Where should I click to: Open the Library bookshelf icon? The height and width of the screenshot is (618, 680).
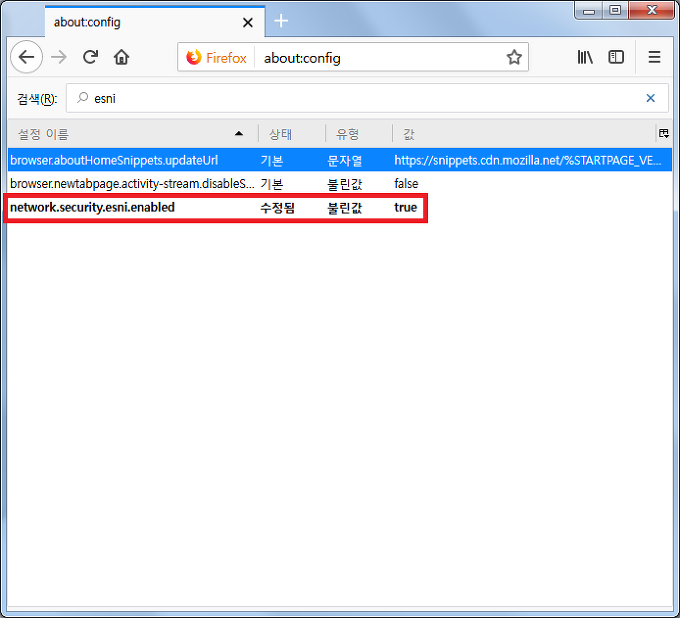click(x=585, y=57)
